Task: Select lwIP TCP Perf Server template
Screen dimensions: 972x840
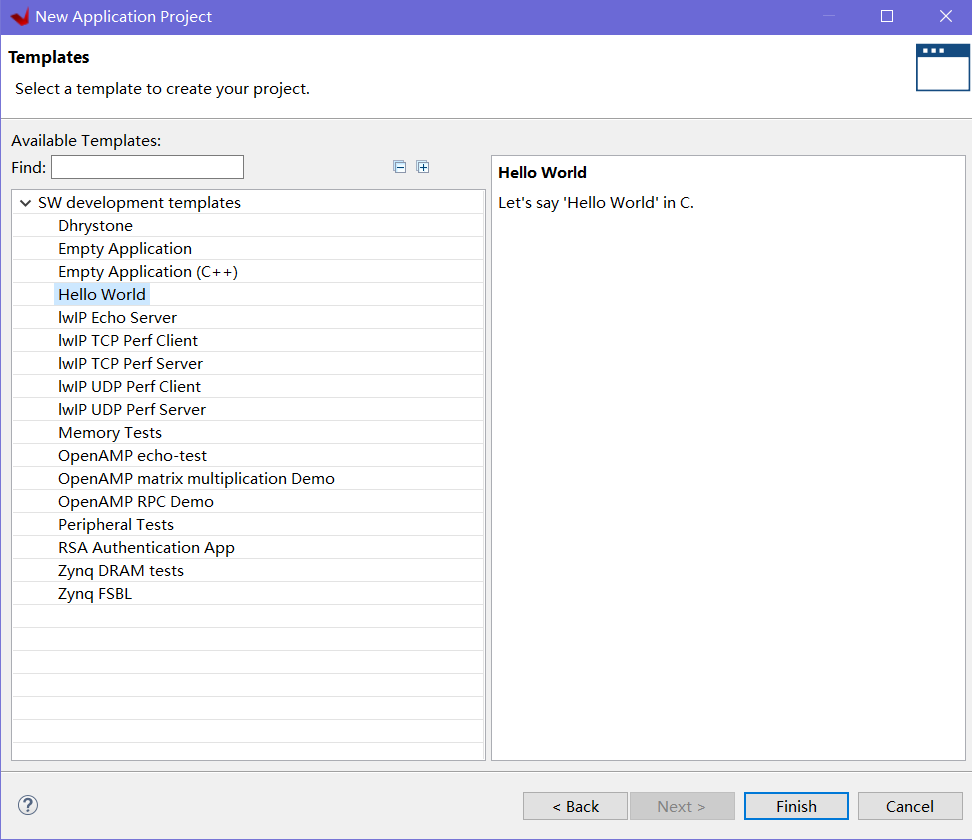Action: (x=131, y=363)
